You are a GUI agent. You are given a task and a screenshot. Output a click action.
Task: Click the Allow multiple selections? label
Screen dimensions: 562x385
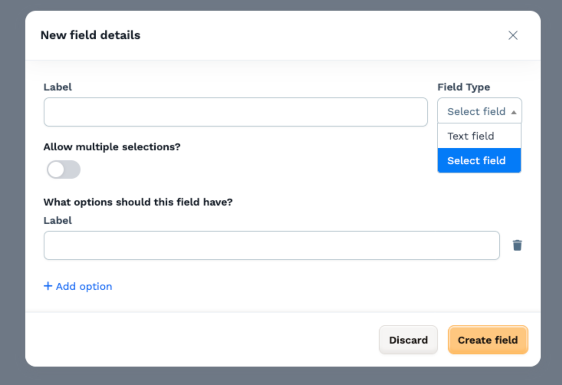click(x=112, y=147)
